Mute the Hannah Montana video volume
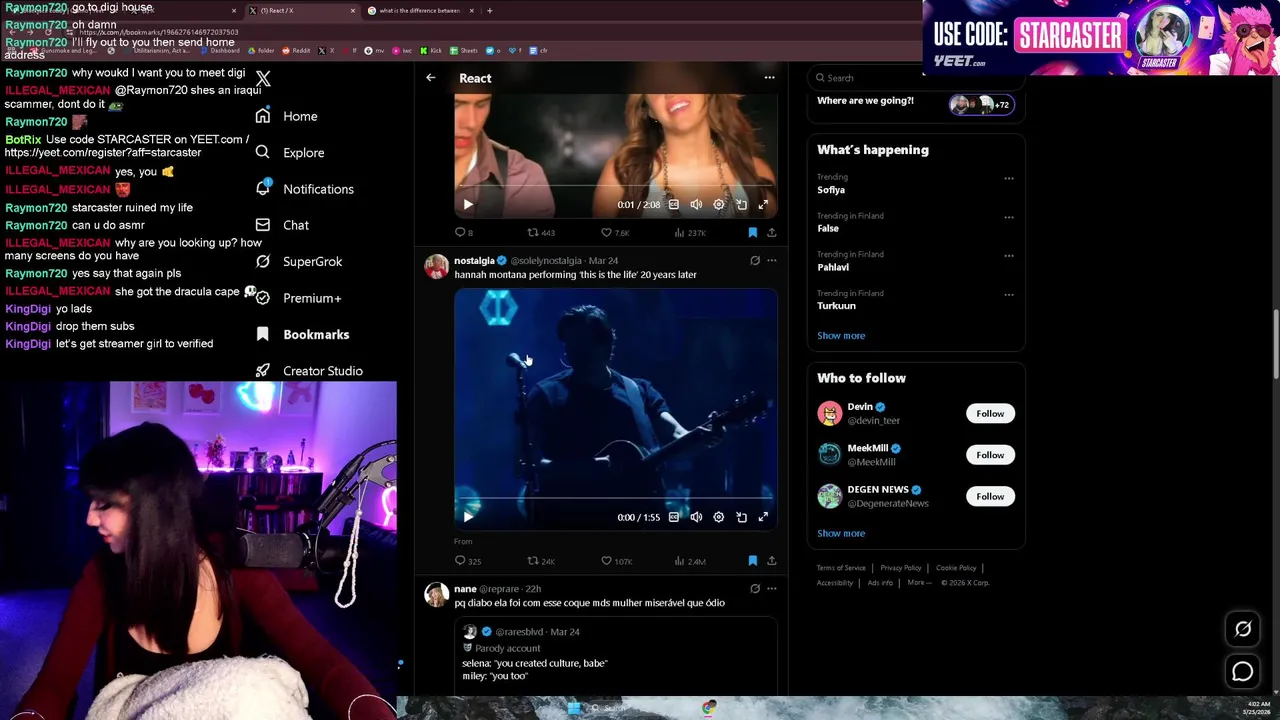Screen dimensions: 1280x720 [696, 517]
